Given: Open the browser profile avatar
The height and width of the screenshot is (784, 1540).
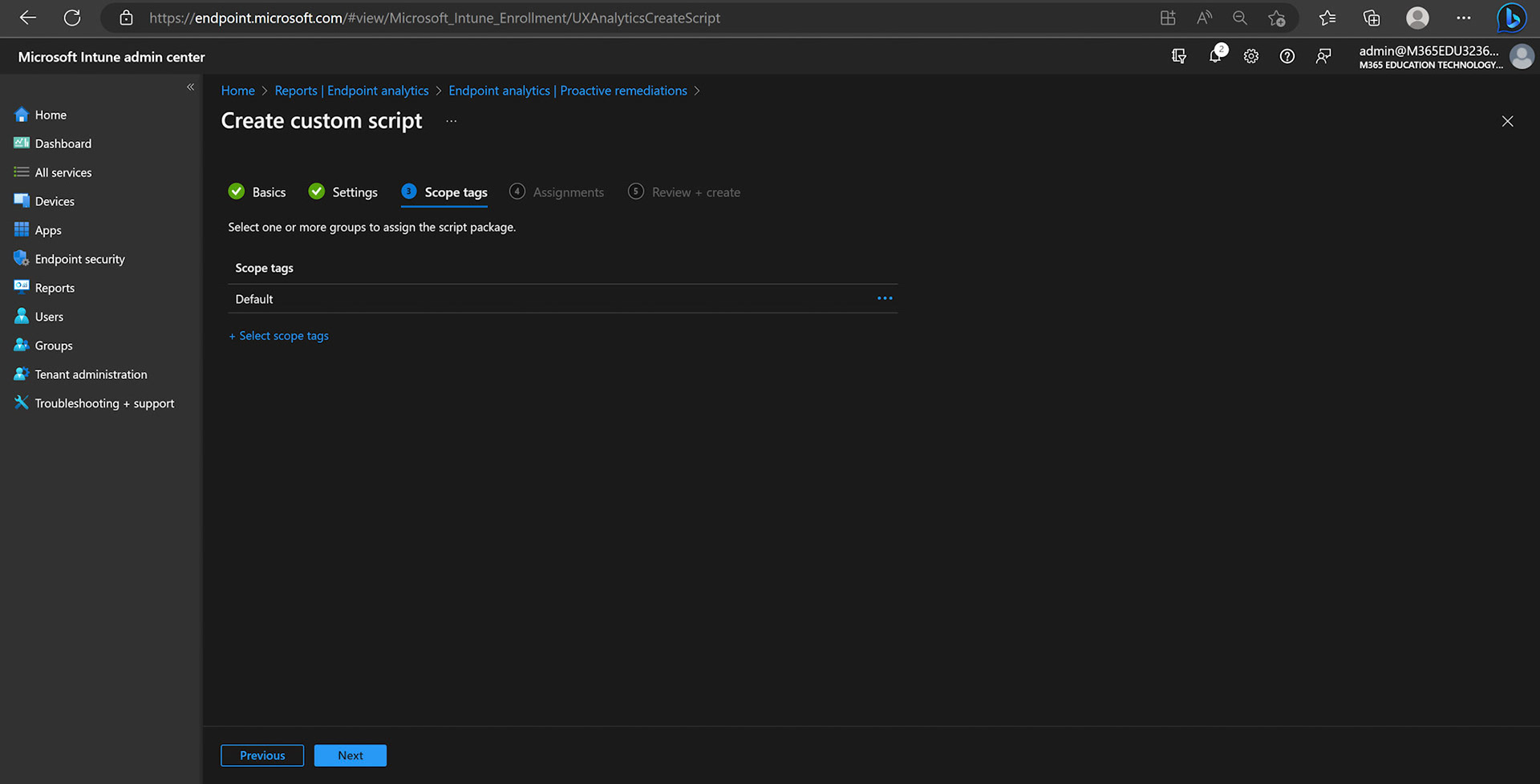Looking at the screenshot, I should coord(1418,18).
